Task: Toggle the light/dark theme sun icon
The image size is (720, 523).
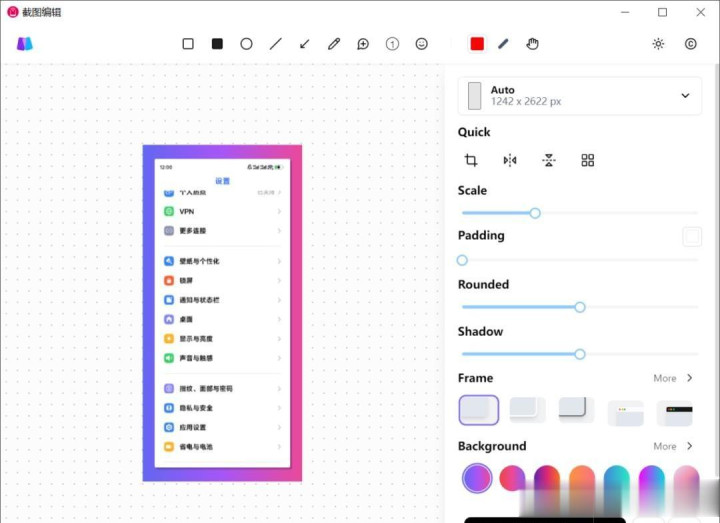Action: click(658, 44)
